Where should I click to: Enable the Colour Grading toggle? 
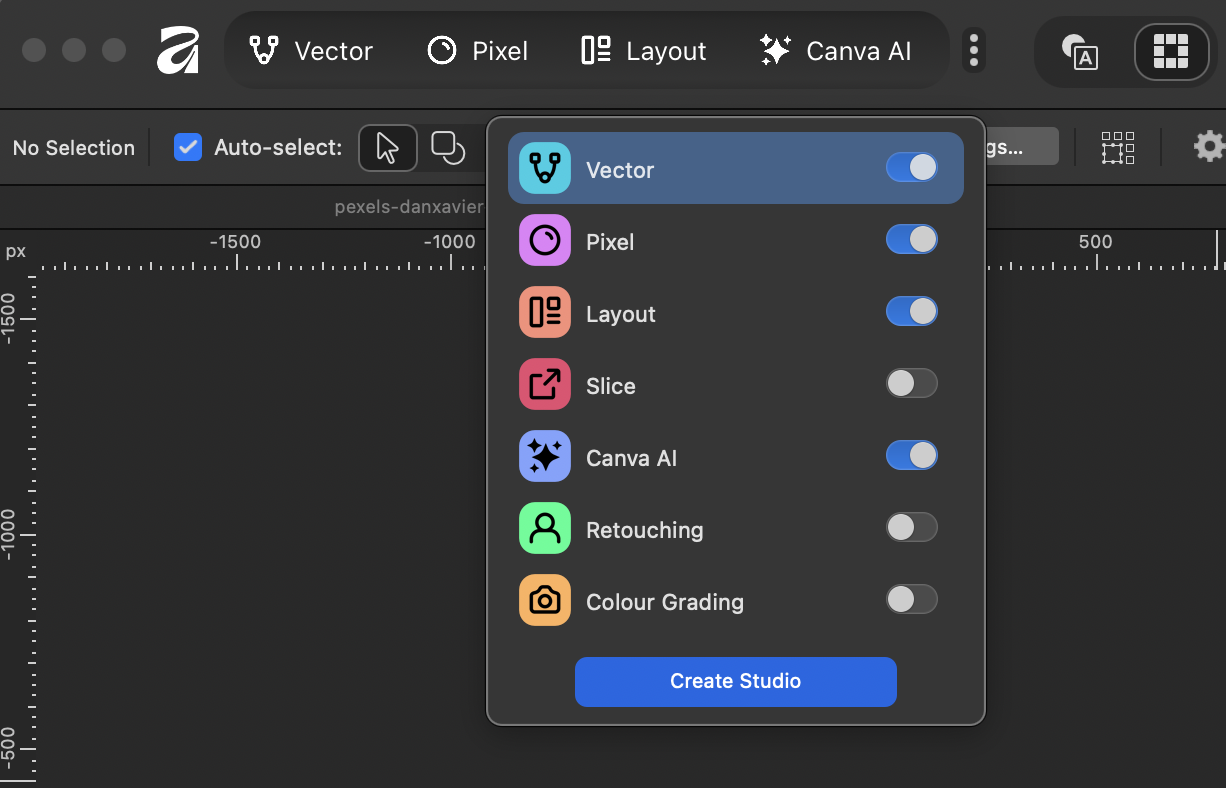tap(911, 600)
